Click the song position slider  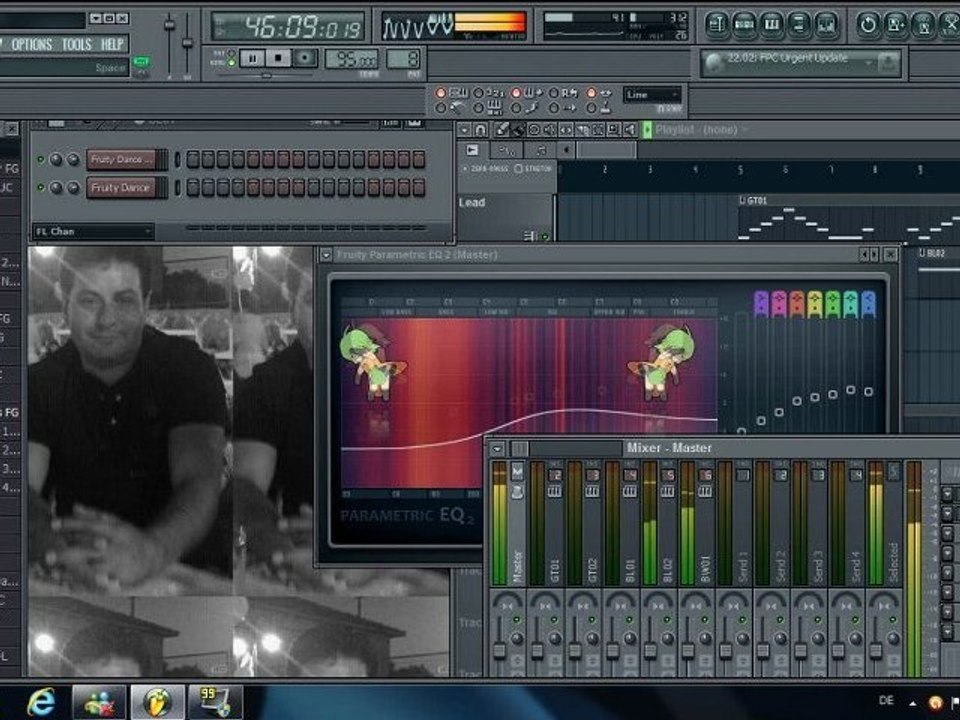click(x=266, y=76)
